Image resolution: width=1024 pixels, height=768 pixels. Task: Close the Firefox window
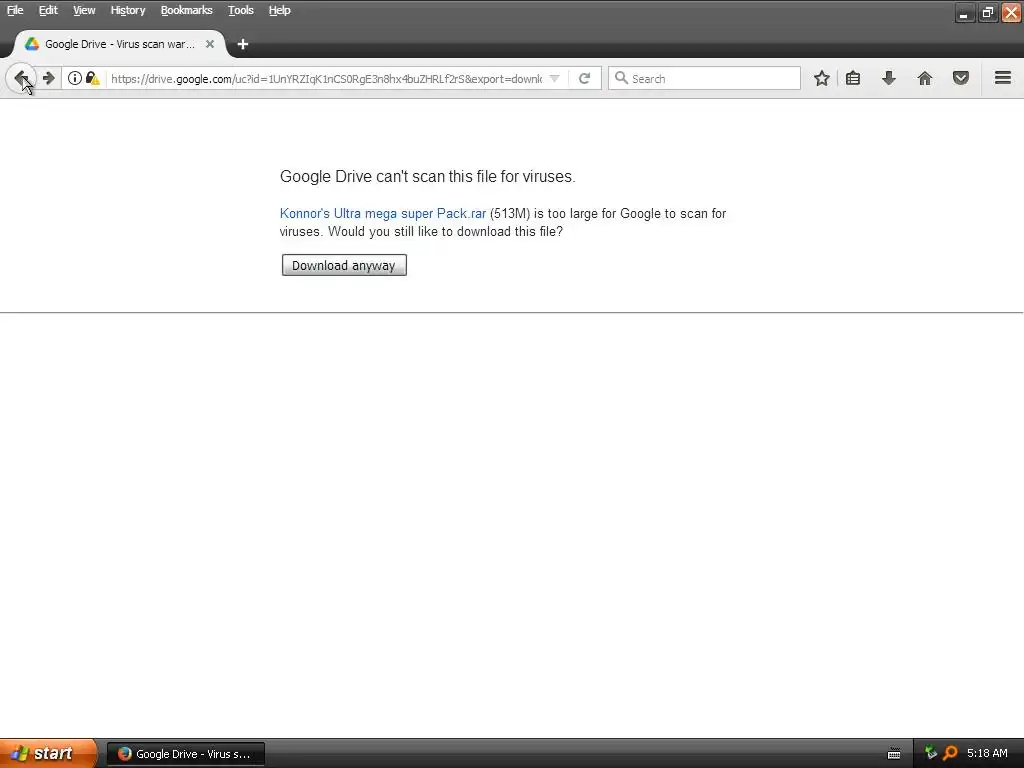1011,12
